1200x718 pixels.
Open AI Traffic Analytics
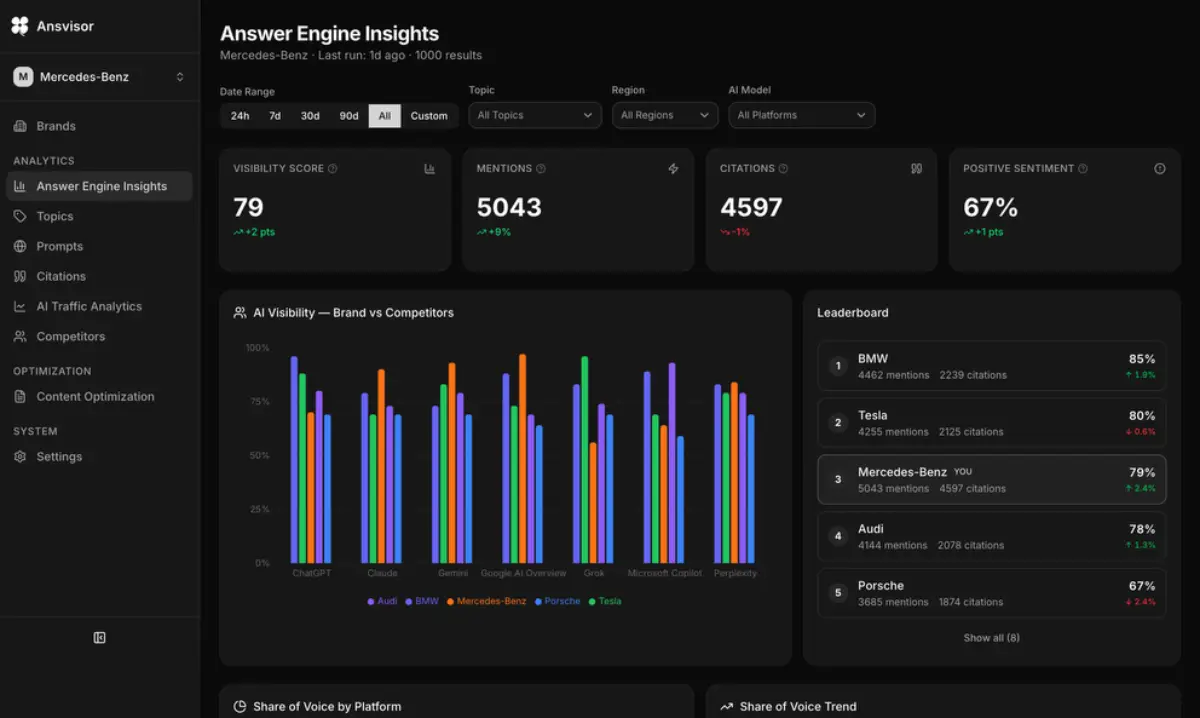[x=99, y=306]
